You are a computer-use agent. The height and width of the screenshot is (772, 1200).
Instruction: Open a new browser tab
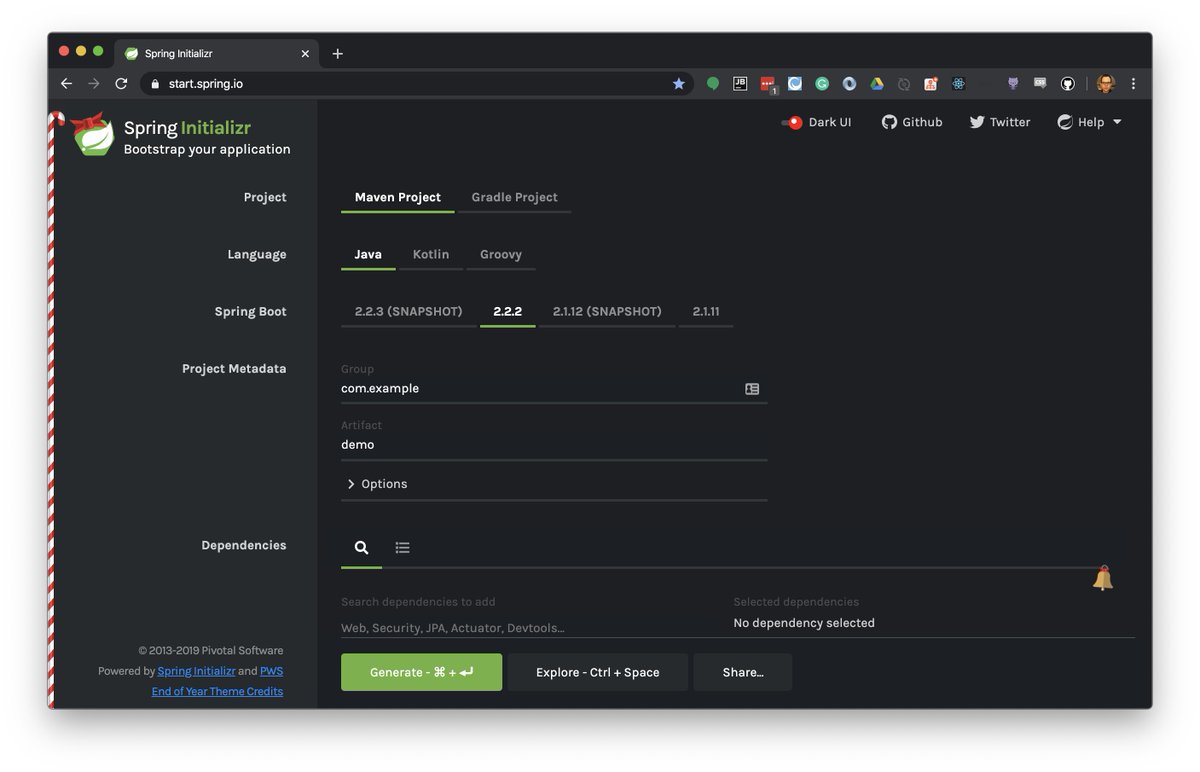pos(337,54)
